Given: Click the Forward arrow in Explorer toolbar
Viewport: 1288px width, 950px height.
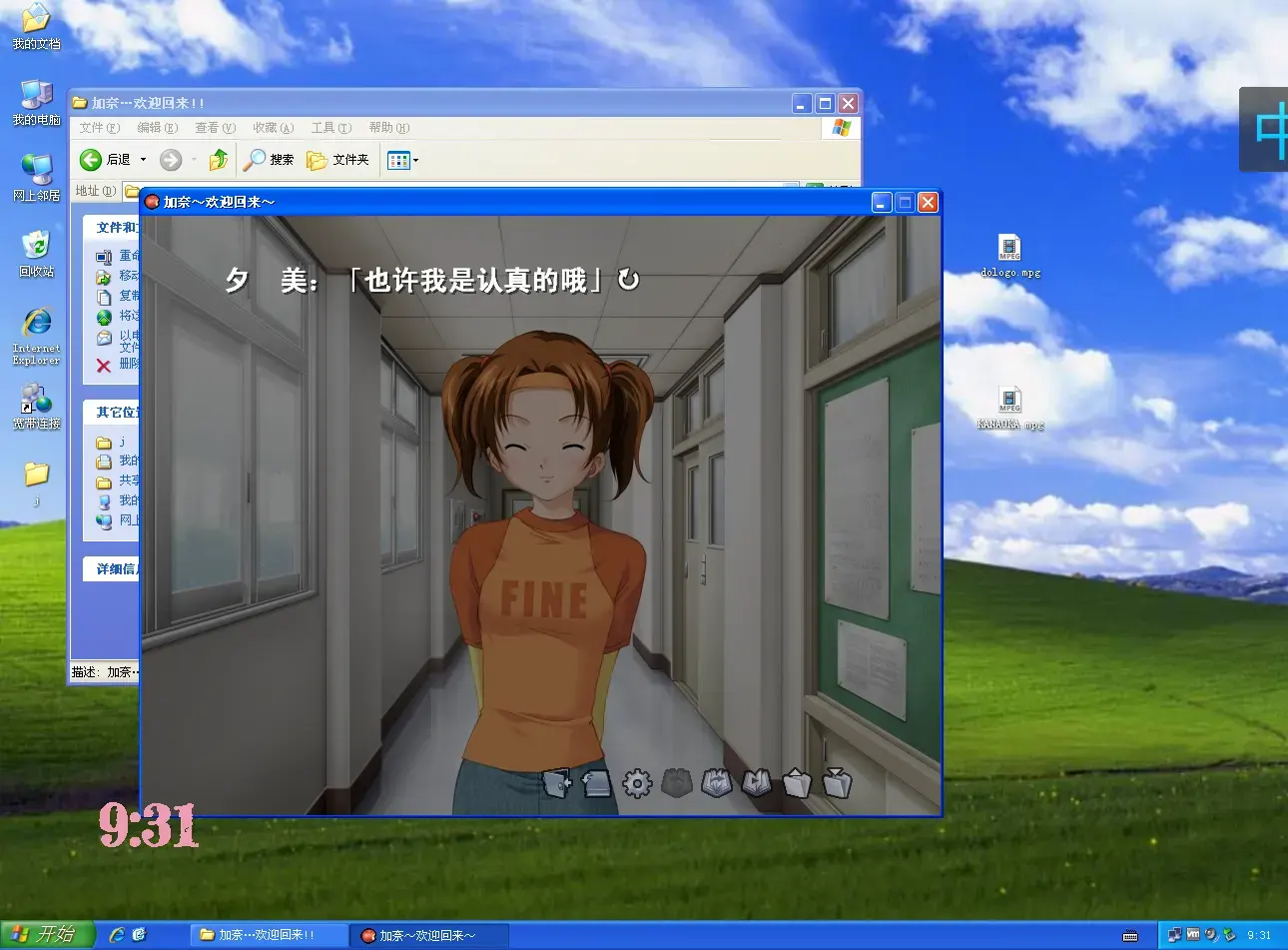Looking at the screenshot, I should [171, 160].
